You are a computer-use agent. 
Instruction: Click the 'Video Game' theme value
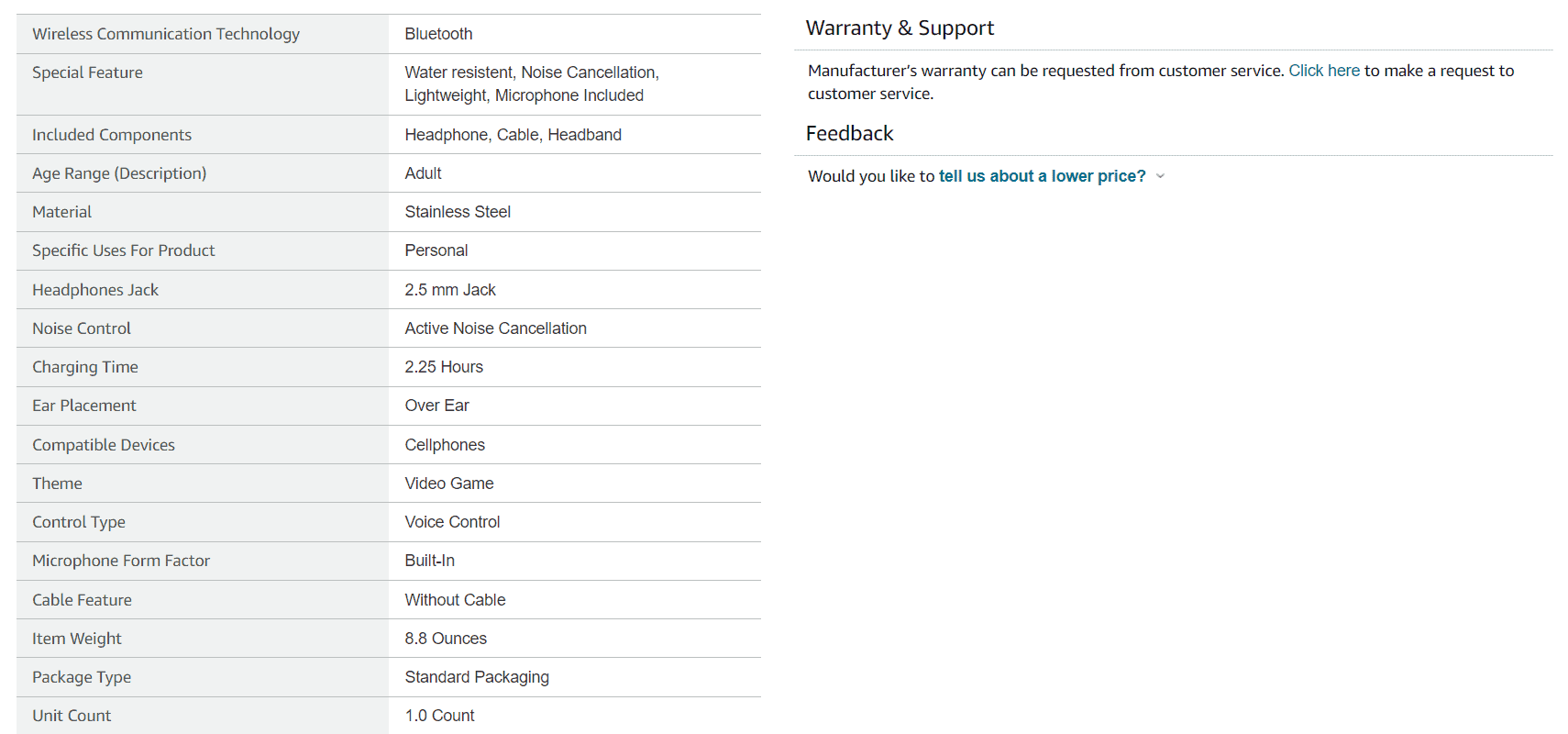pos(448,484)
